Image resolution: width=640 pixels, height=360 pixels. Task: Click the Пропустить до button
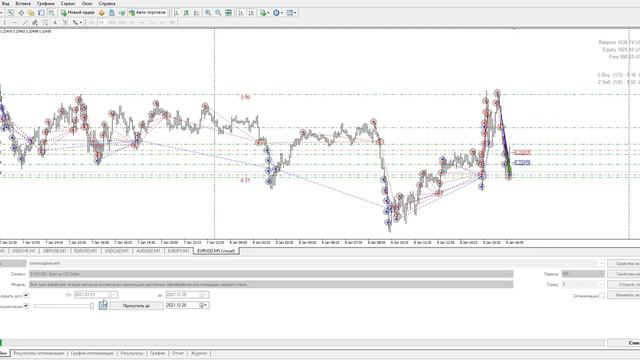pos(136,306)
